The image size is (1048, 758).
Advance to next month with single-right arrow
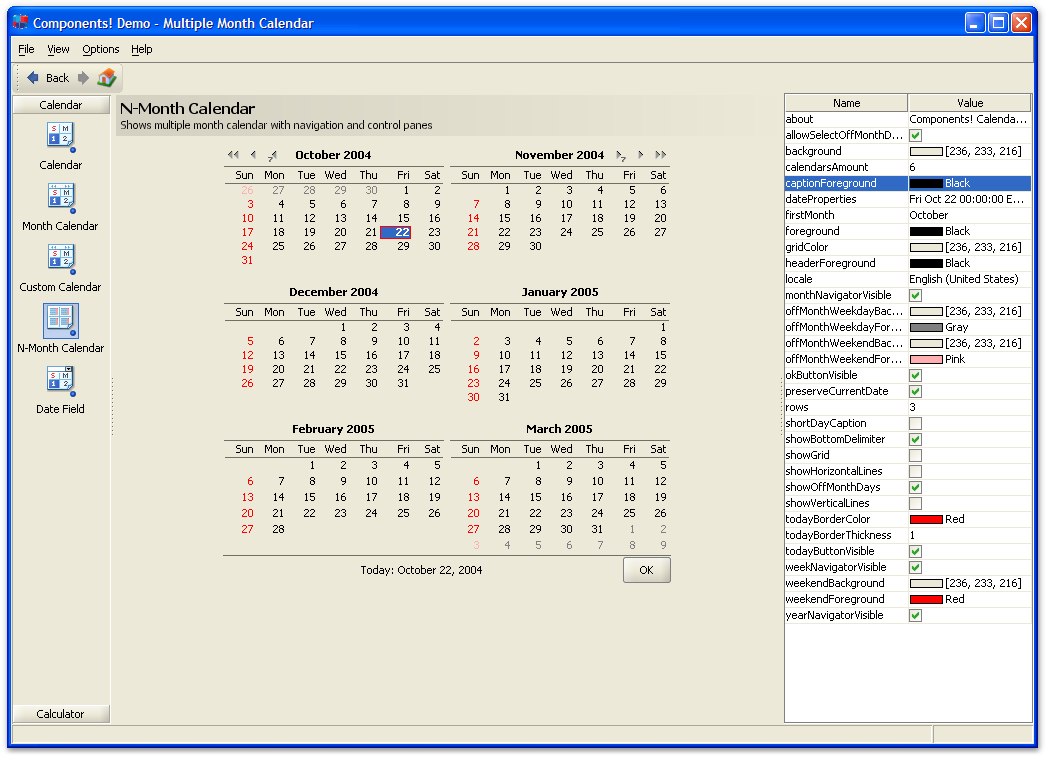point(641,155)
